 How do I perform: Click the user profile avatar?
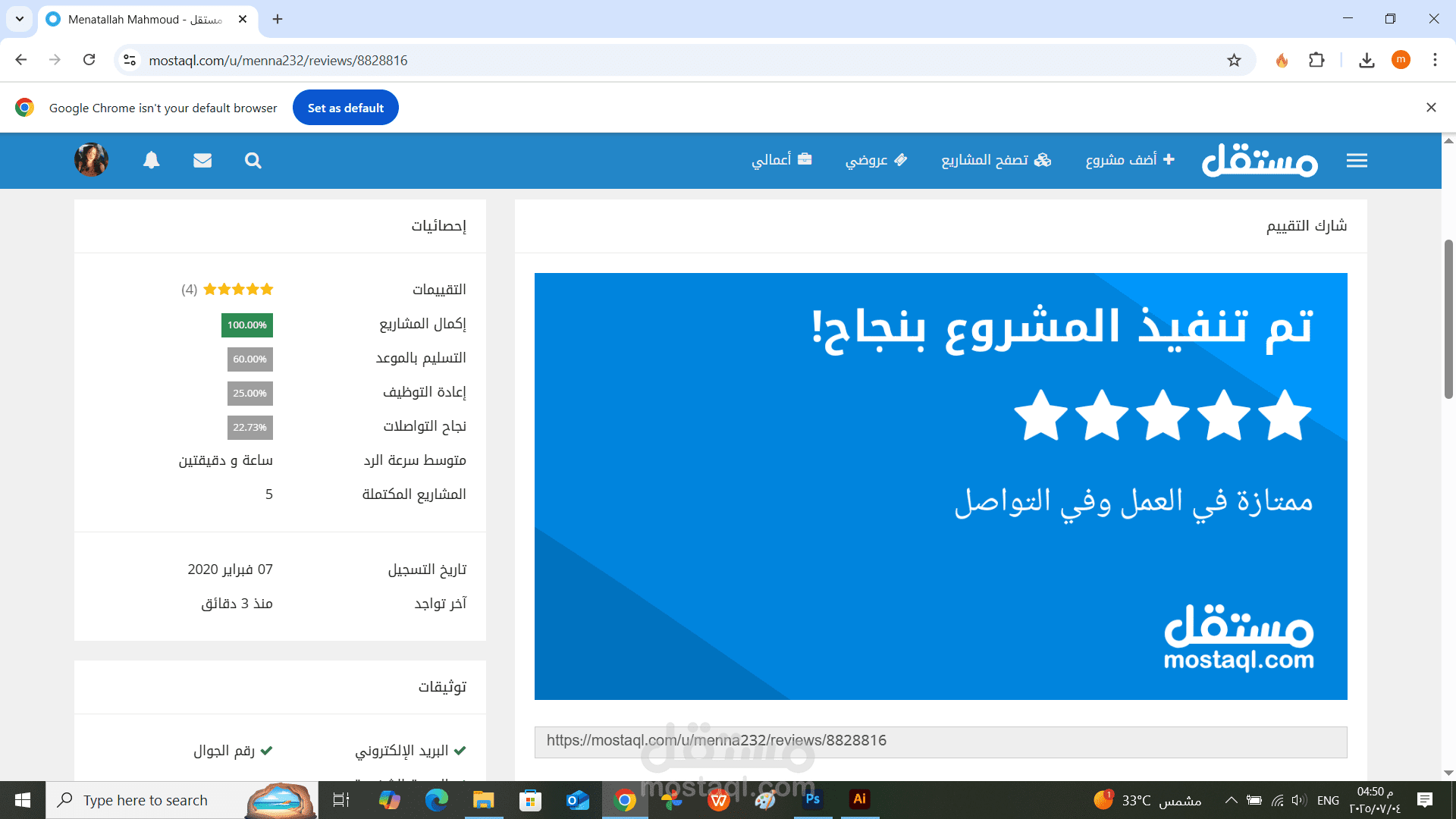pos(91,160)
